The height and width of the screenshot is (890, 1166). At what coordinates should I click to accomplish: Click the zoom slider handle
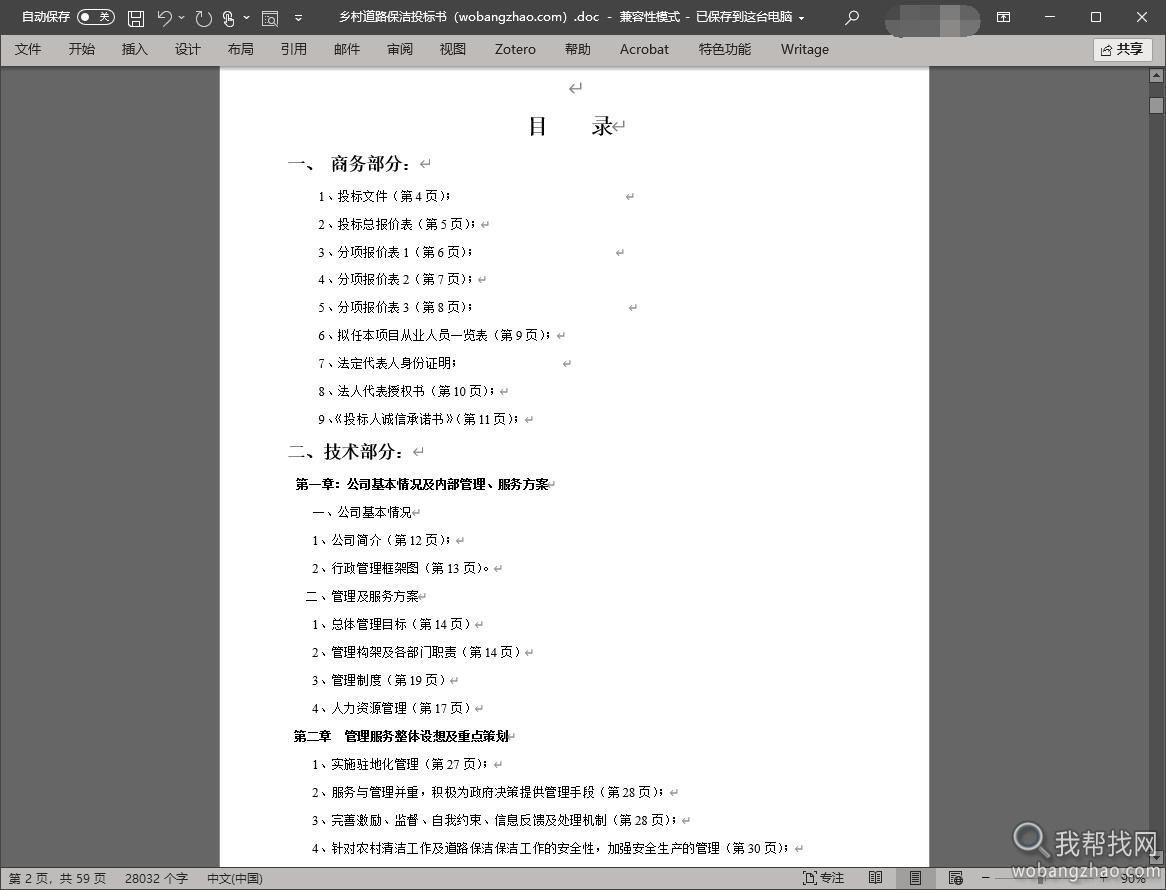(x=1040, y=879)
